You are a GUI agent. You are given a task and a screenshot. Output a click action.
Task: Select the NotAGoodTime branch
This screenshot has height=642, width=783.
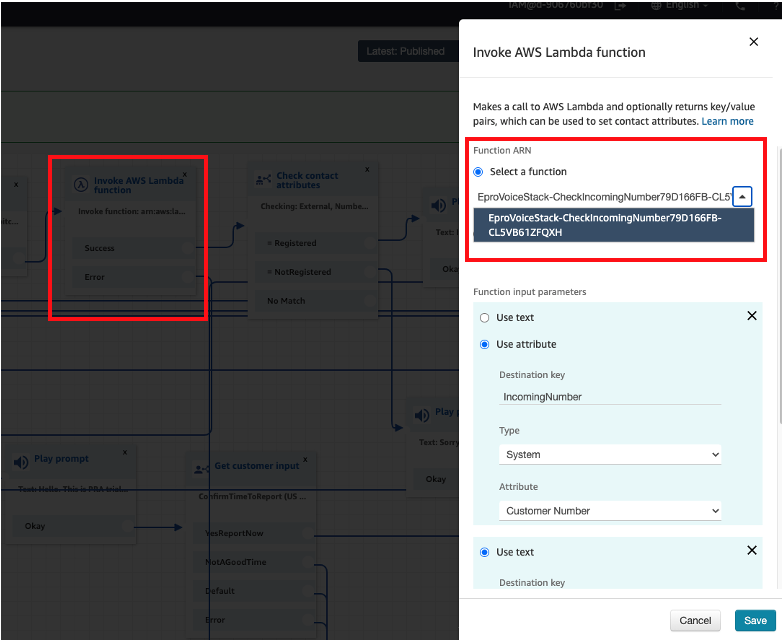tap(254, 563)
